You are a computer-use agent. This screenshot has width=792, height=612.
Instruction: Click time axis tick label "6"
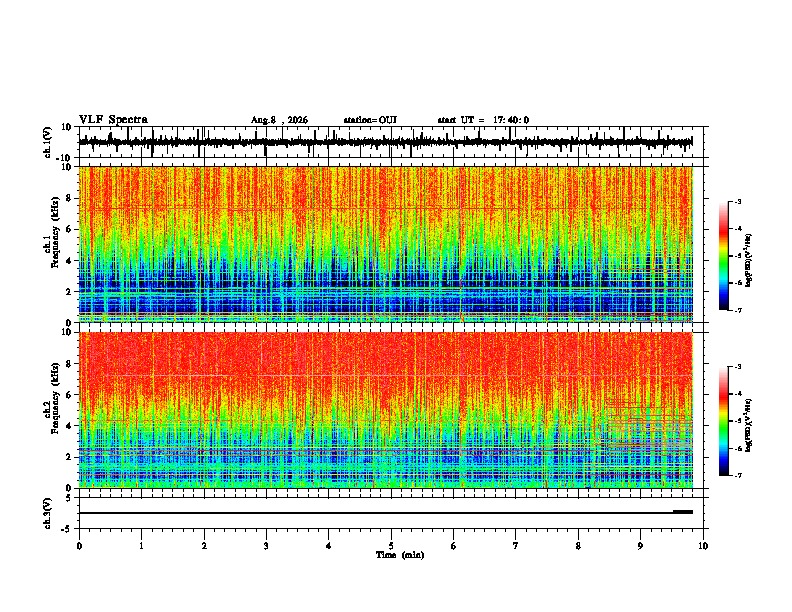pos(454,546)
